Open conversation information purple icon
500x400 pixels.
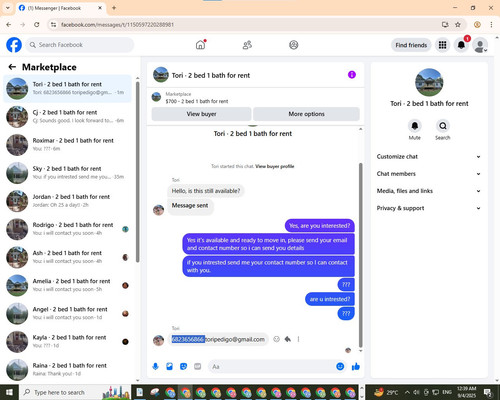click(x=352, y=75)
